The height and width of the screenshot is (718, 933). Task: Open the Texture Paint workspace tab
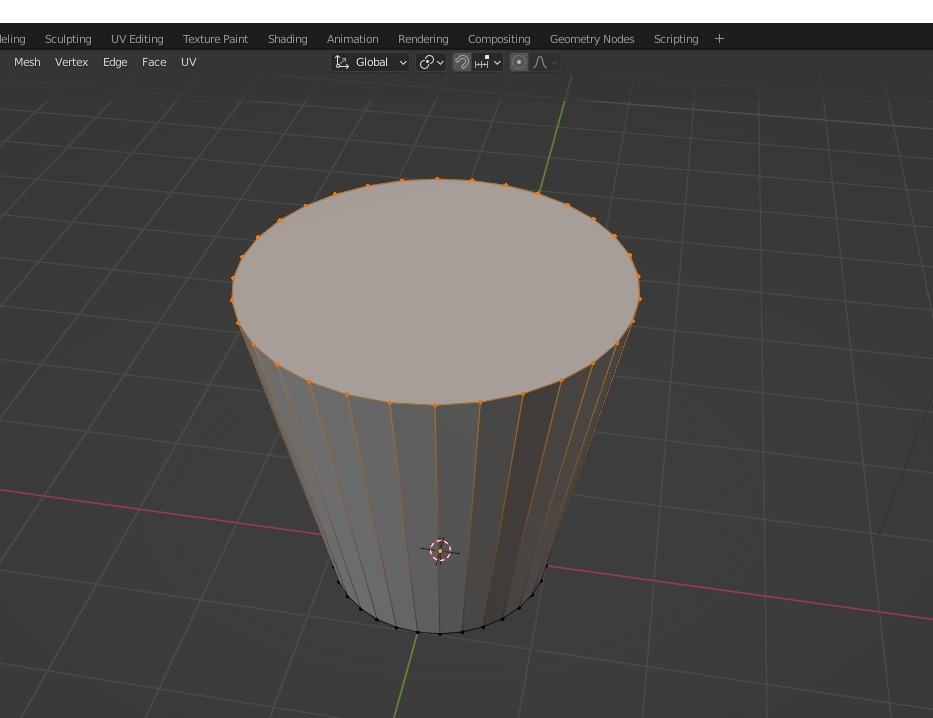pos(215,39)
